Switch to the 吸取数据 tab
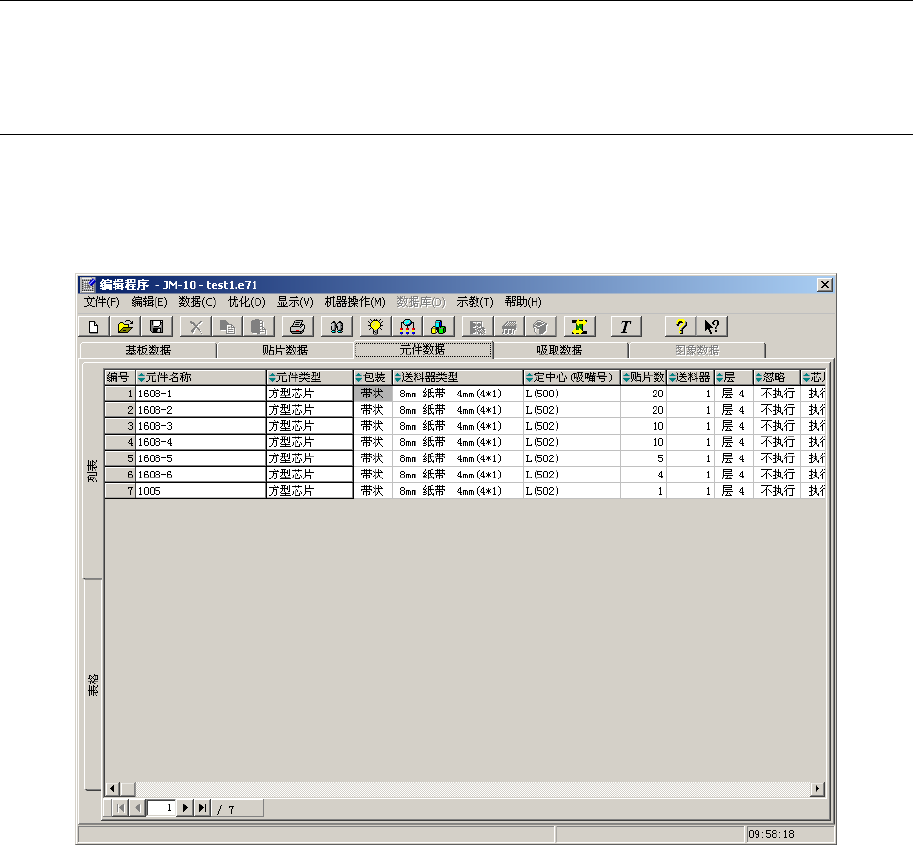This screenshot has height=845, width=913. click(559, 350)
